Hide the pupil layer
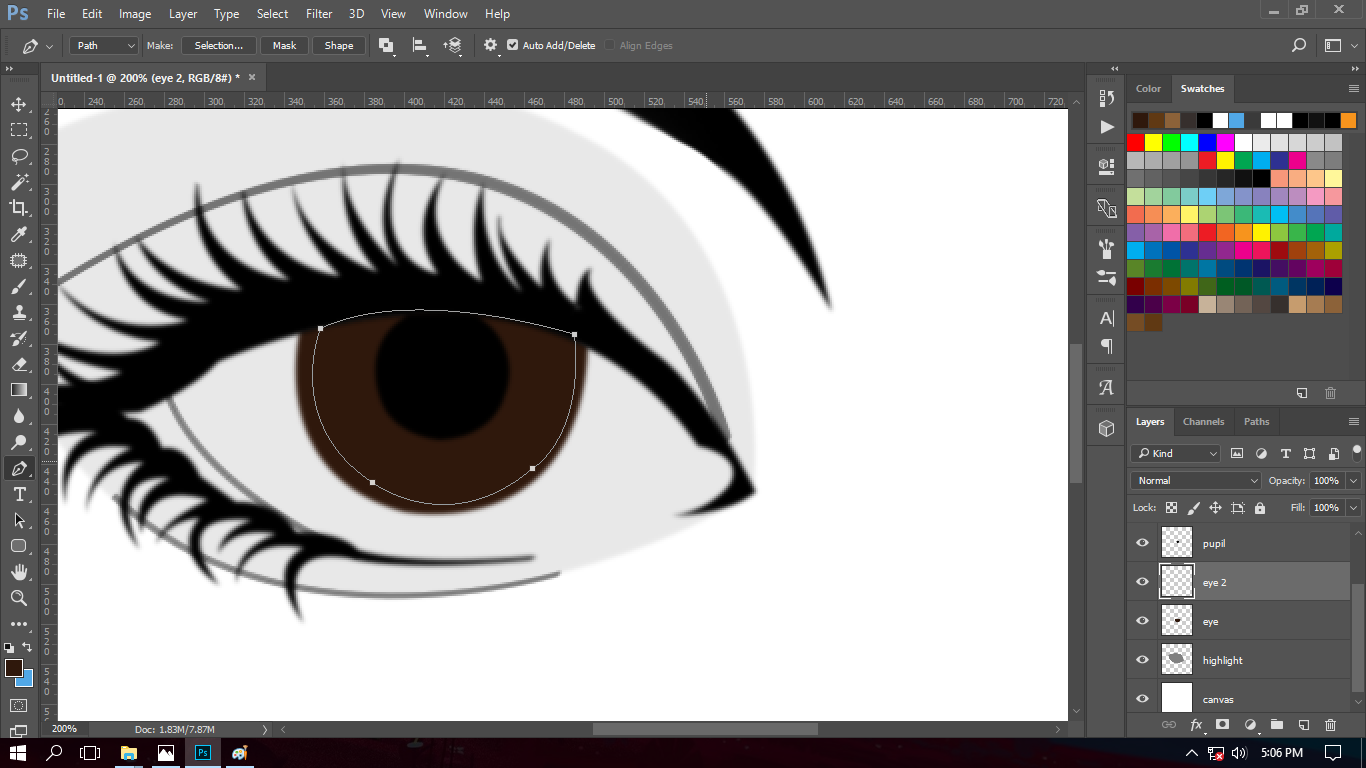Screen dimensions: 1366x768 coord(1142,543)
